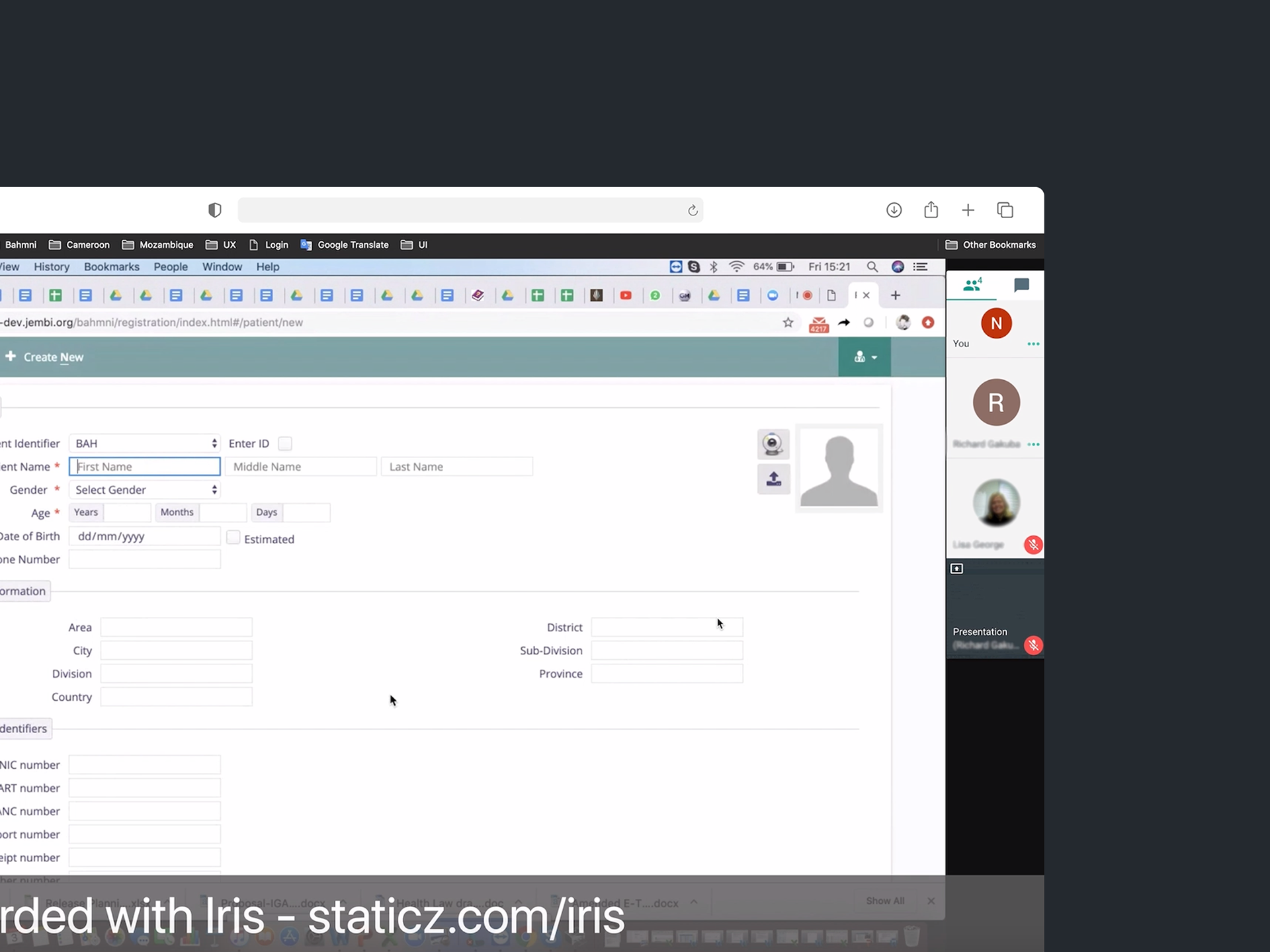The width and height of the screenshot is (1270, 952).
Task: Click the upload patient photo icon
Action: [x=773, y=479]
